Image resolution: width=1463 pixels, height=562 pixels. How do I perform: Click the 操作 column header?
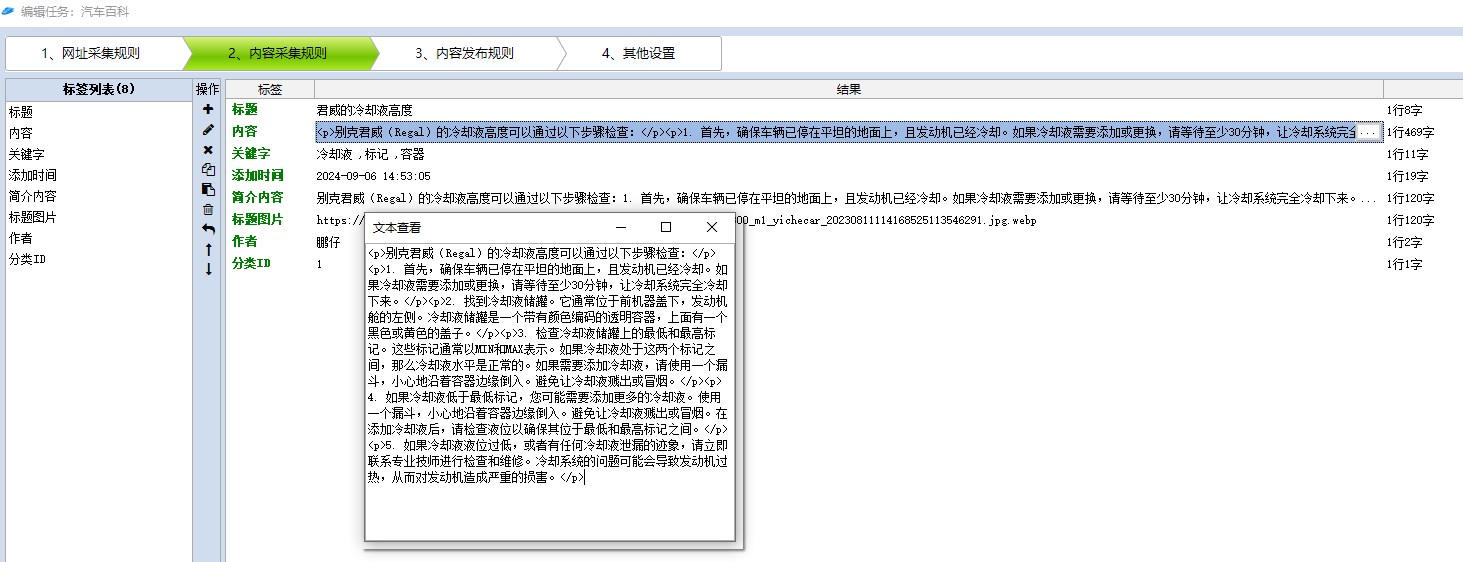(208, 89)
